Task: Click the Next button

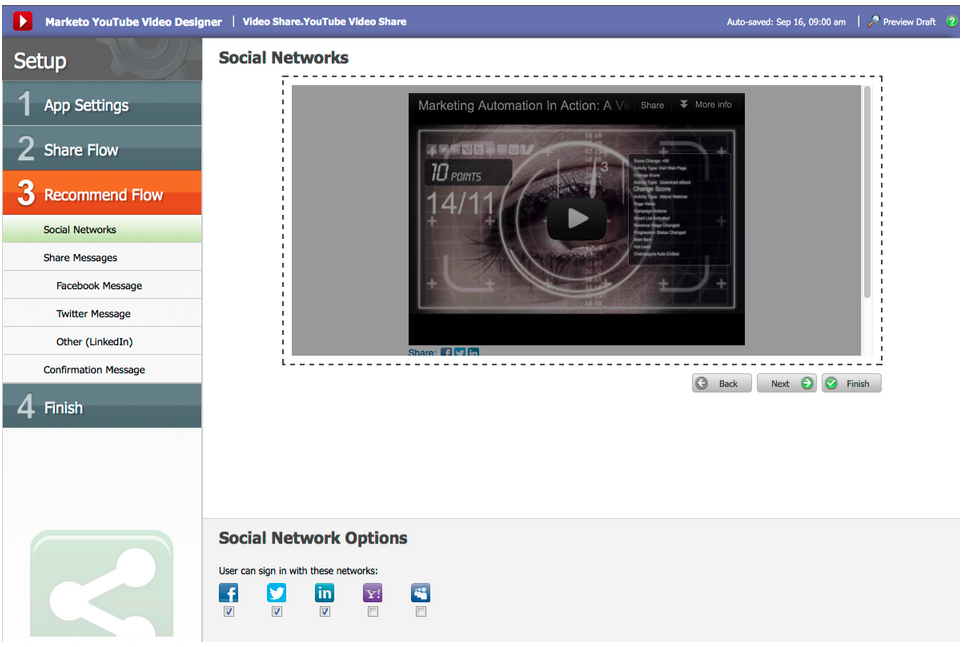Action: click(x=787, y=383)
